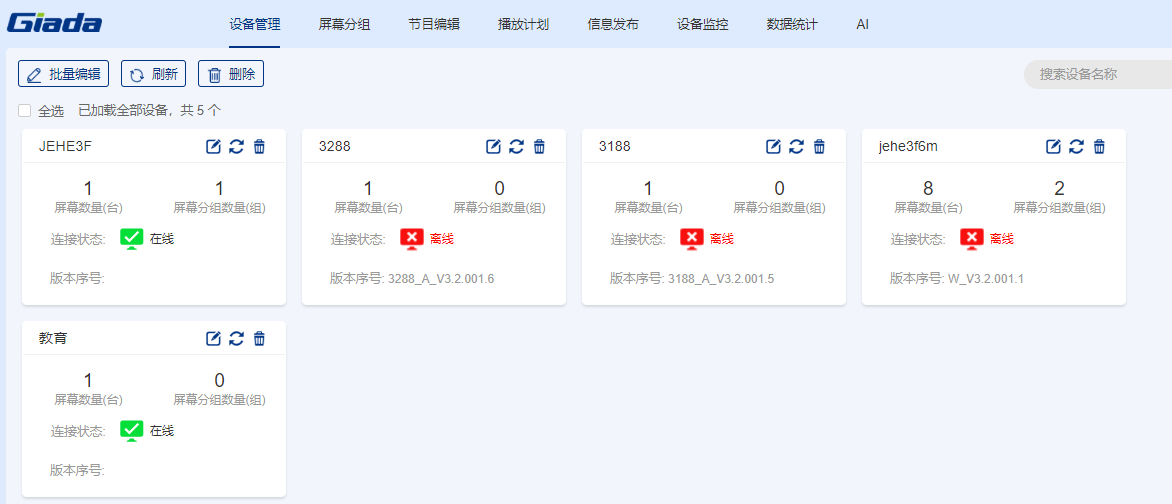Toggle the 全选 select-all checkbox
1172x504 pixels.
25,110
